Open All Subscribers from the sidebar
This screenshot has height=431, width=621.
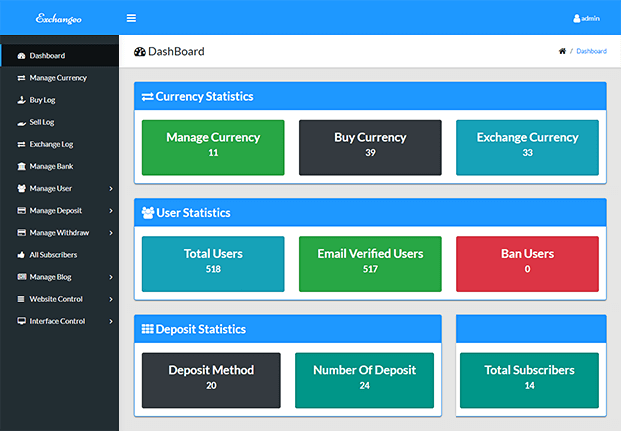[x=59, y=255]
